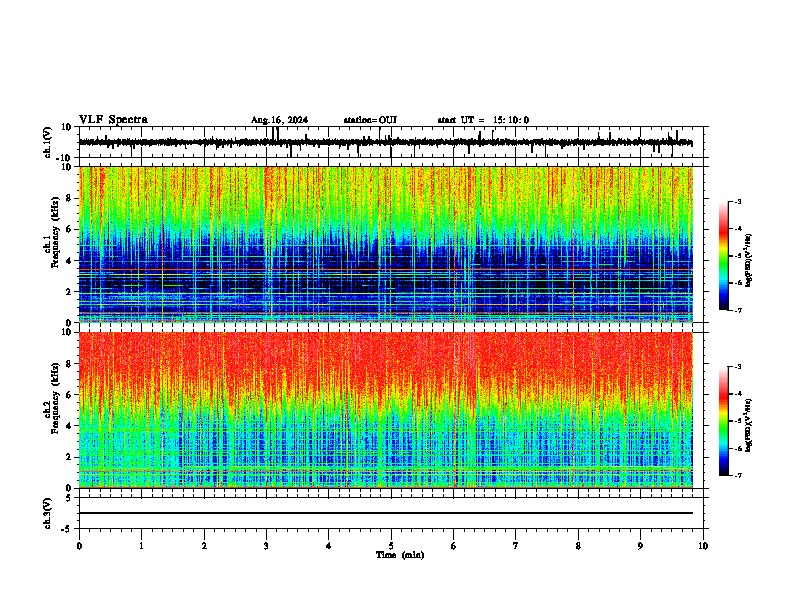Click the -3 label on ch.1 color bar
The width and height of the screenshot is (792, 612).
point(738,201)
